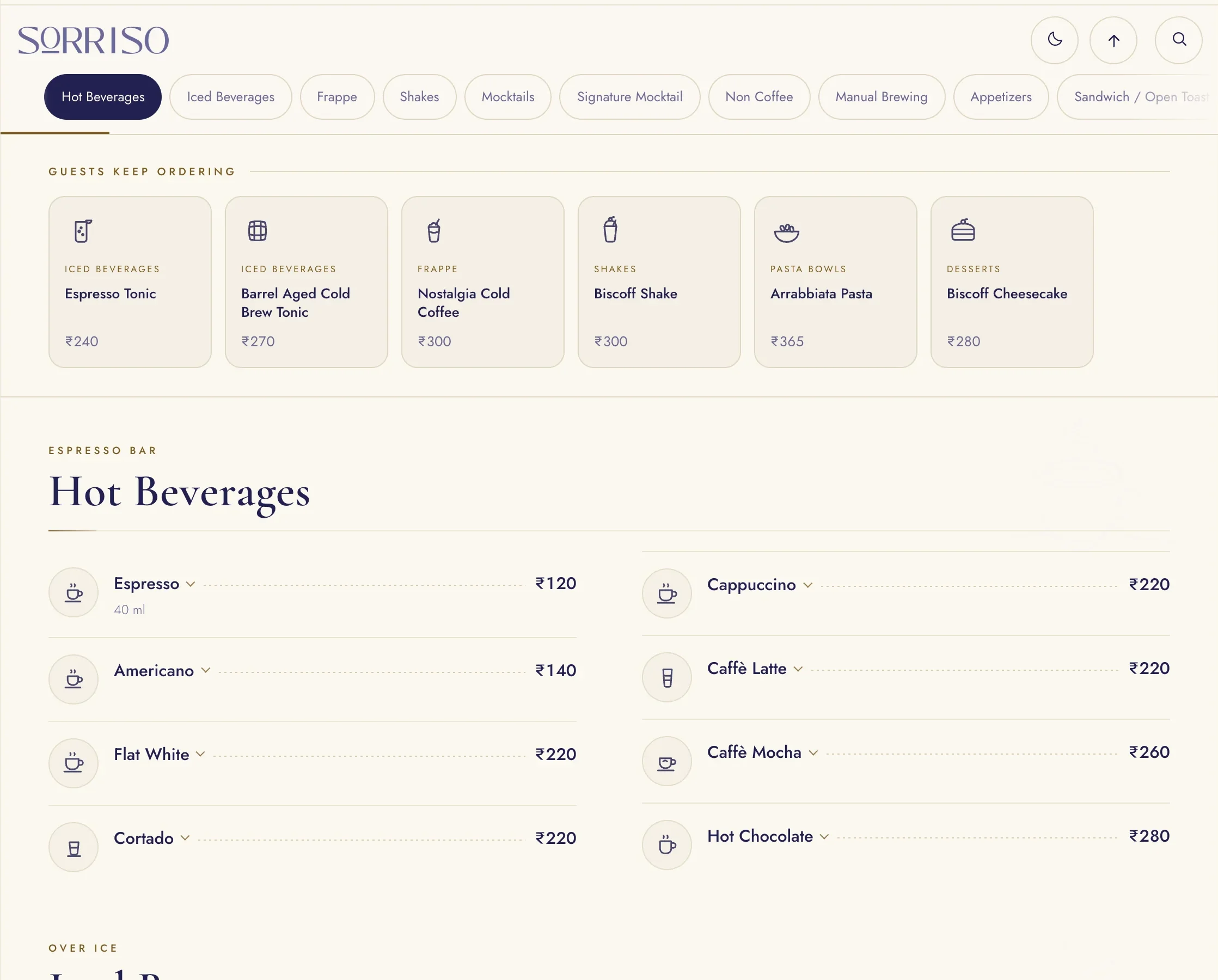This screenshot has height=980, width=1218.
Task: Click the Hot Chocolate mug icon
Action: (666, 845)
